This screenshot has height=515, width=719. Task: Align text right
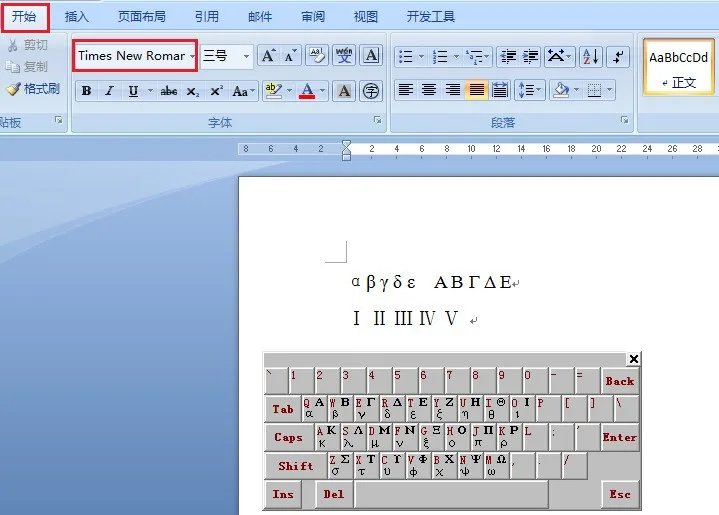(453, 89)
